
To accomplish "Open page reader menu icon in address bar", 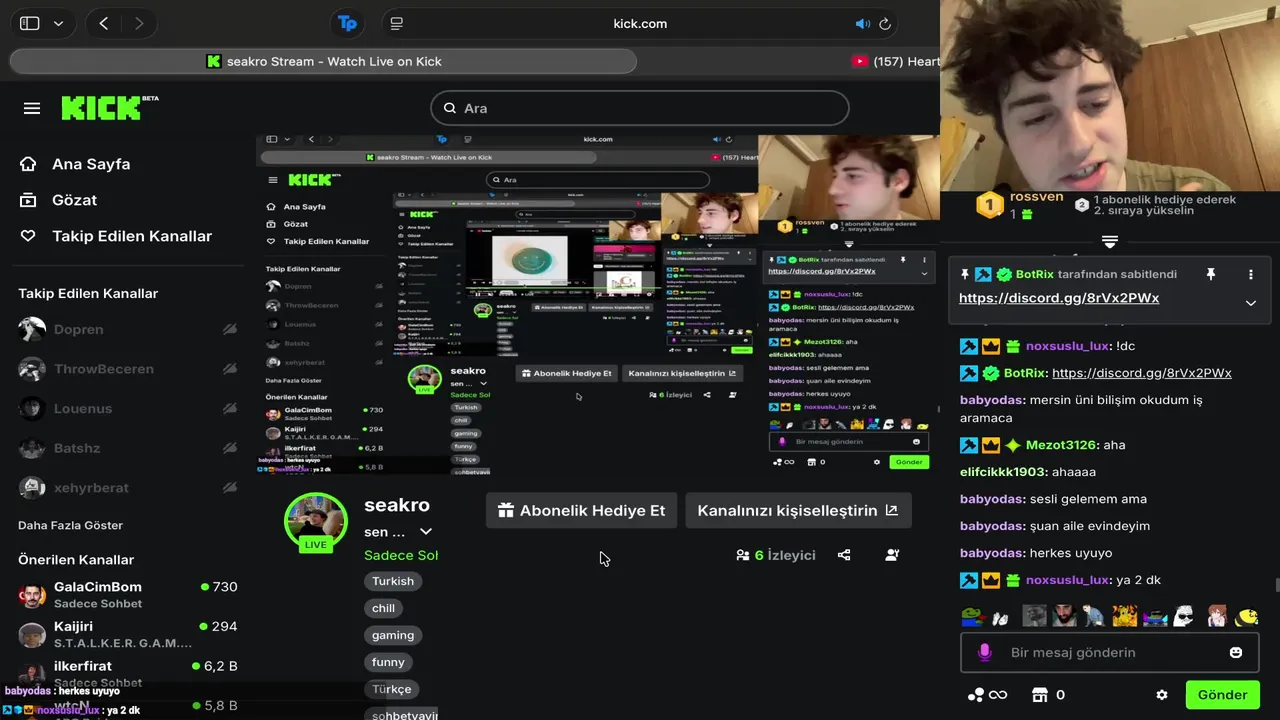I will 397,23.
